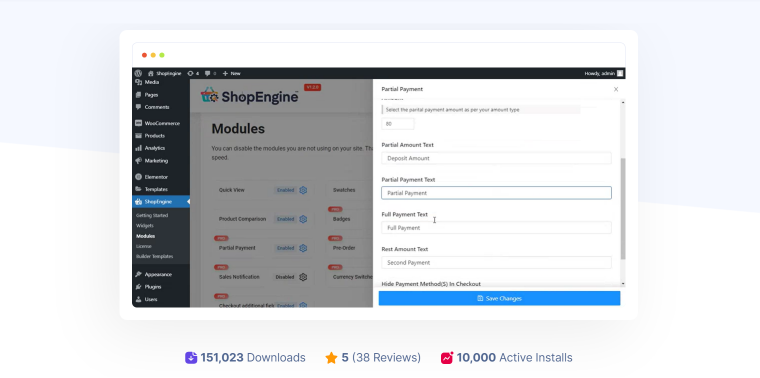Click the Product Comparison Enabled badge
Image resolution: width=760 pixels, height=378 pixels.
tap(285, 219)
